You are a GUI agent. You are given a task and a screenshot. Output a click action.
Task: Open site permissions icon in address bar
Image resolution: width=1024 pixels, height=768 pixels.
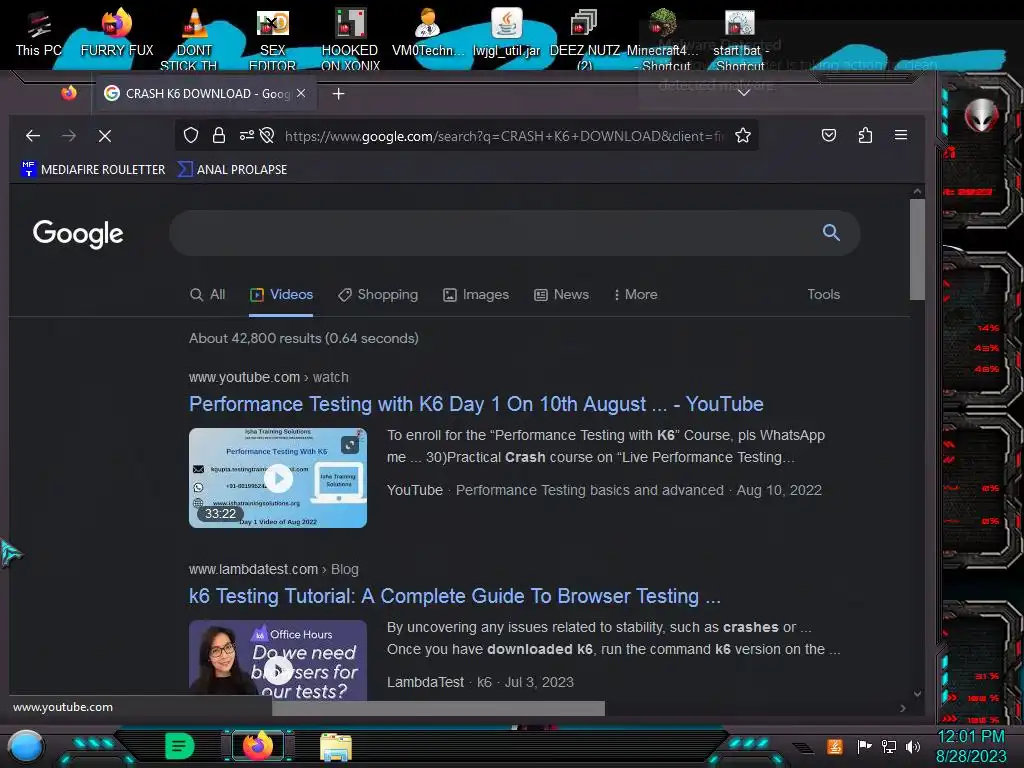click(x=246, y=135)
